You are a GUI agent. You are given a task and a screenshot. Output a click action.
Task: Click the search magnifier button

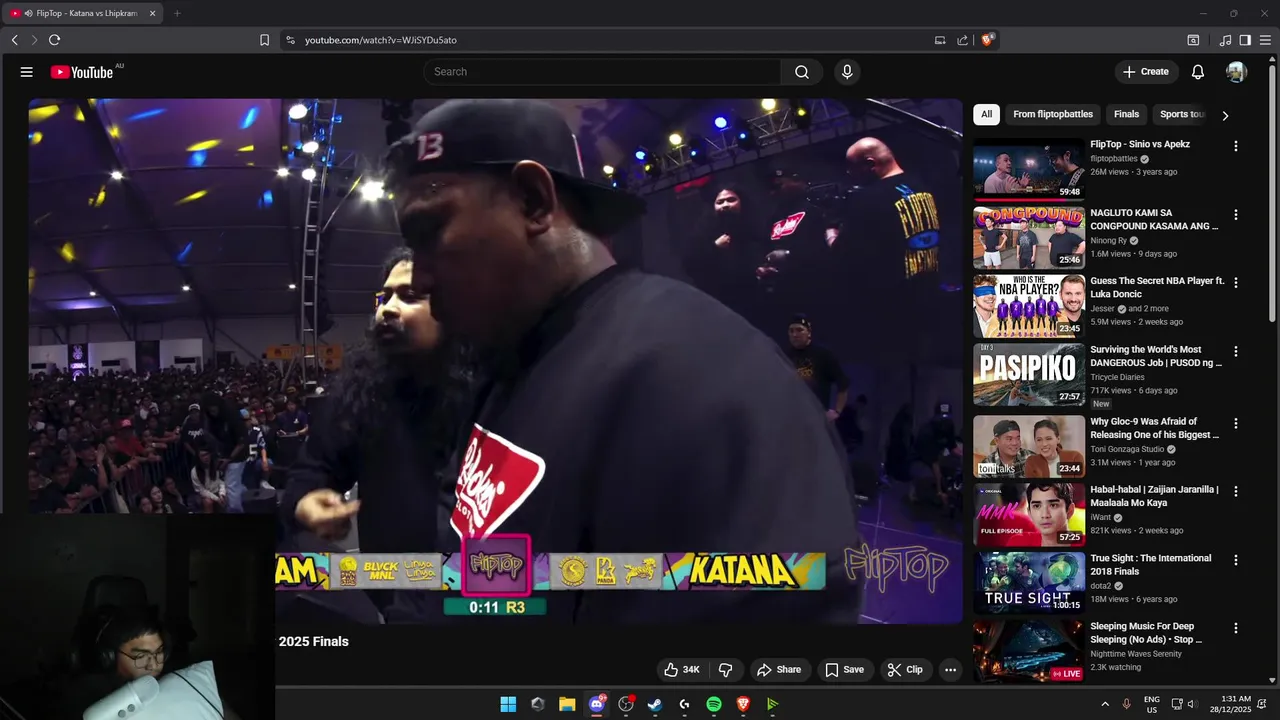click(x=802, y=72)
